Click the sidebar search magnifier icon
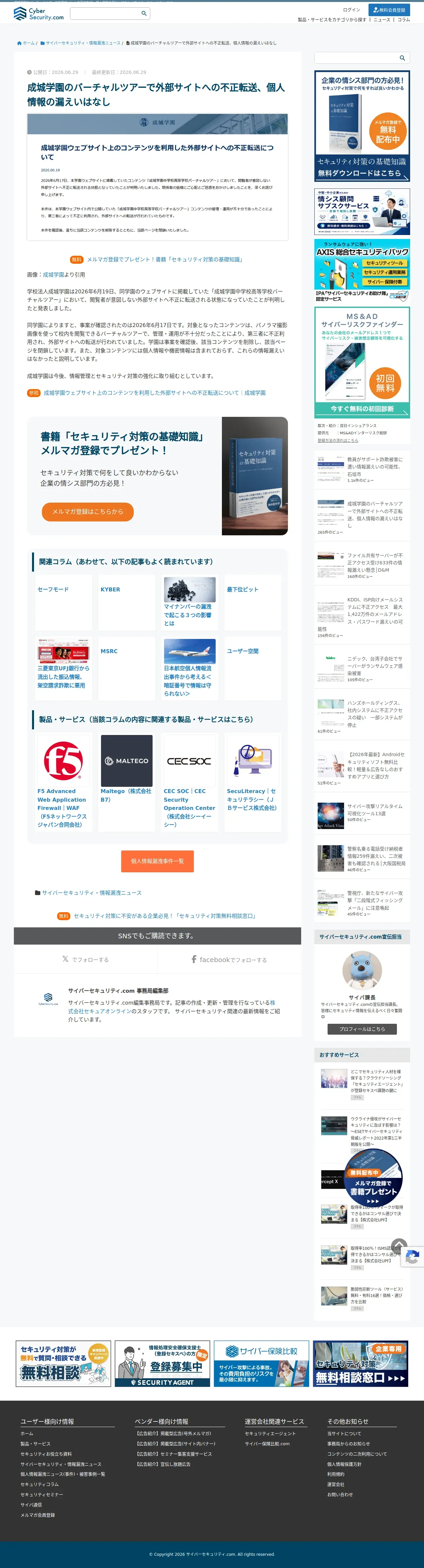 tap(402, 58)
